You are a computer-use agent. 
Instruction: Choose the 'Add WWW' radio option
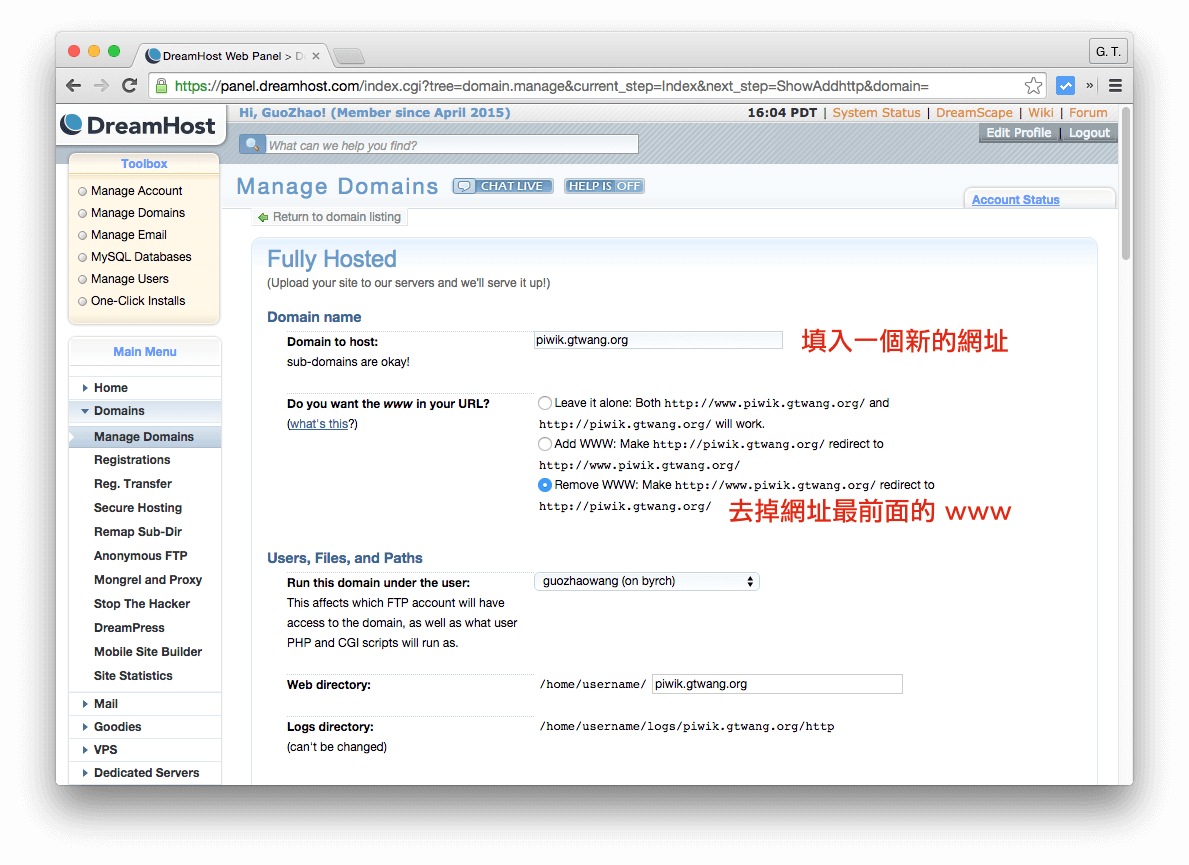click(544, 444)
